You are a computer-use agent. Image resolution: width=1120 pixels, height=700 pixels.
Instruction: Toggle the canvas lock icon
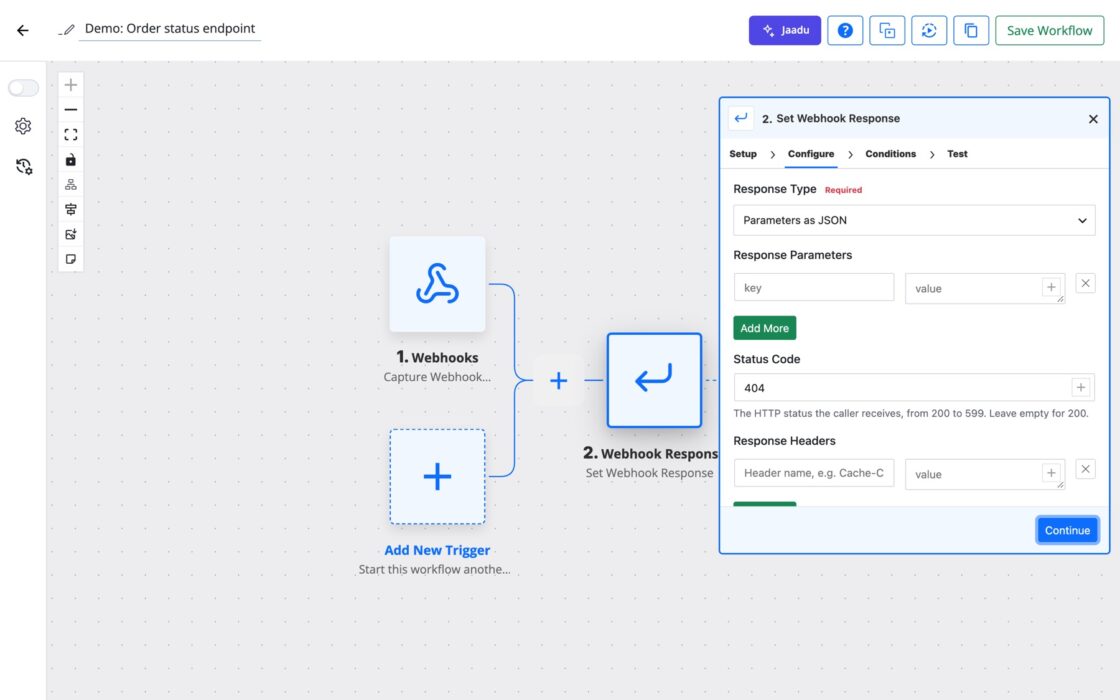click(71, 160)
